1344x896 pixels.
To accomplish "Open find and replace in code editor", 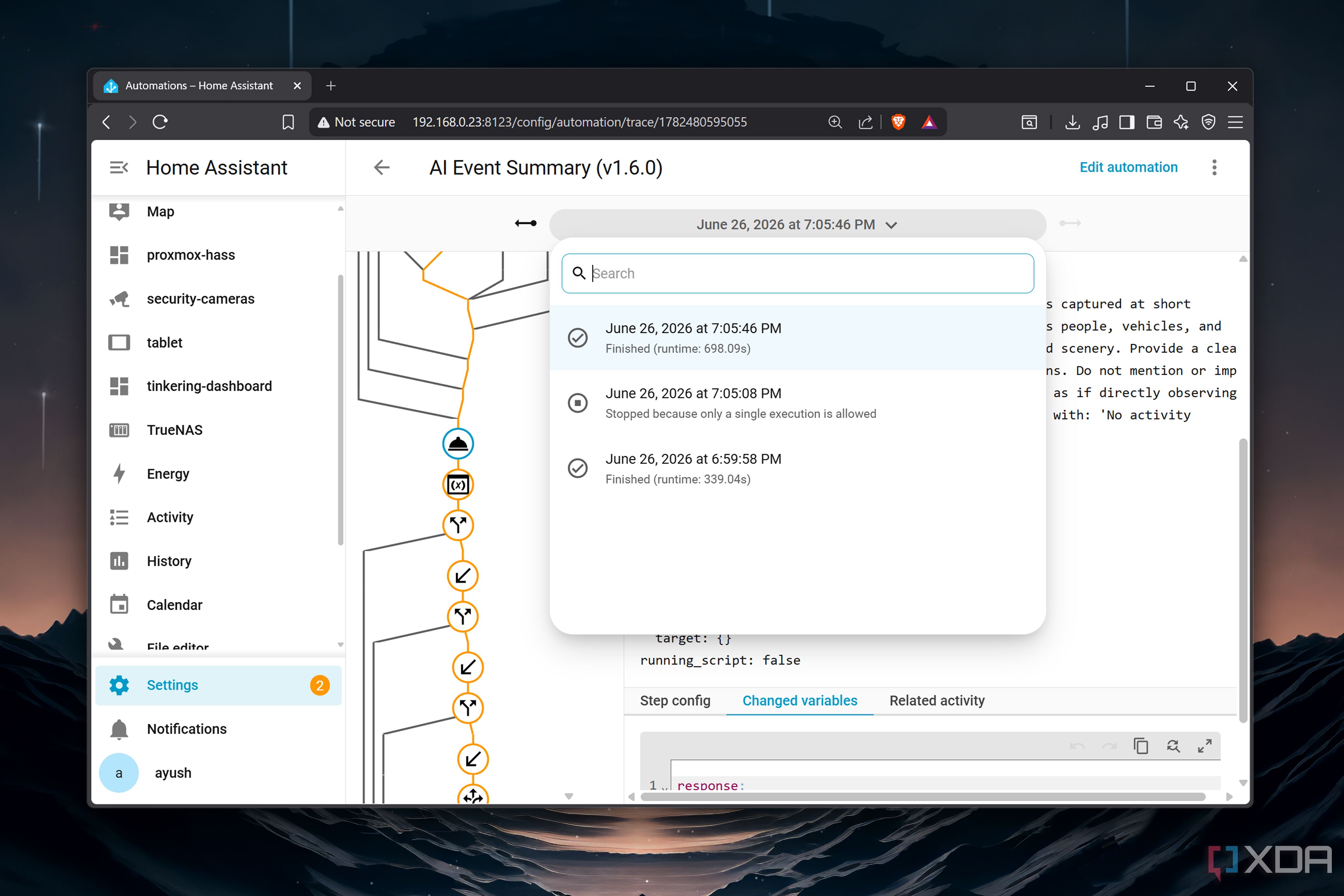I will (1173, 746).
